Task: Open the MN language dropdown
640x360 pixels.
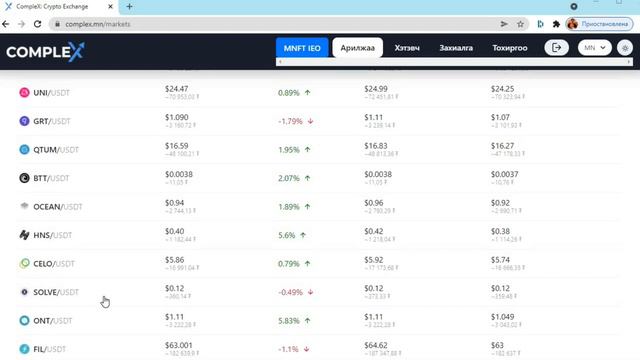Action: click(x=594, y=48)
